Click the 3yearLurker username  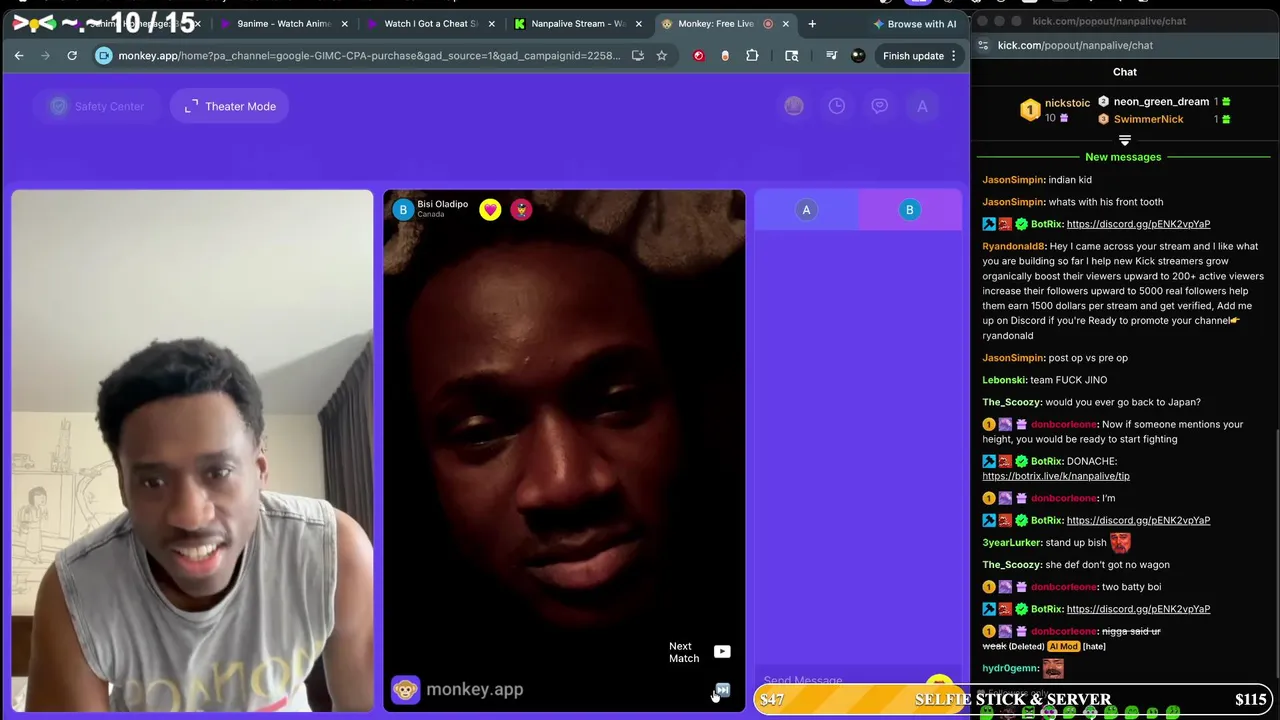pos(1012,543)
